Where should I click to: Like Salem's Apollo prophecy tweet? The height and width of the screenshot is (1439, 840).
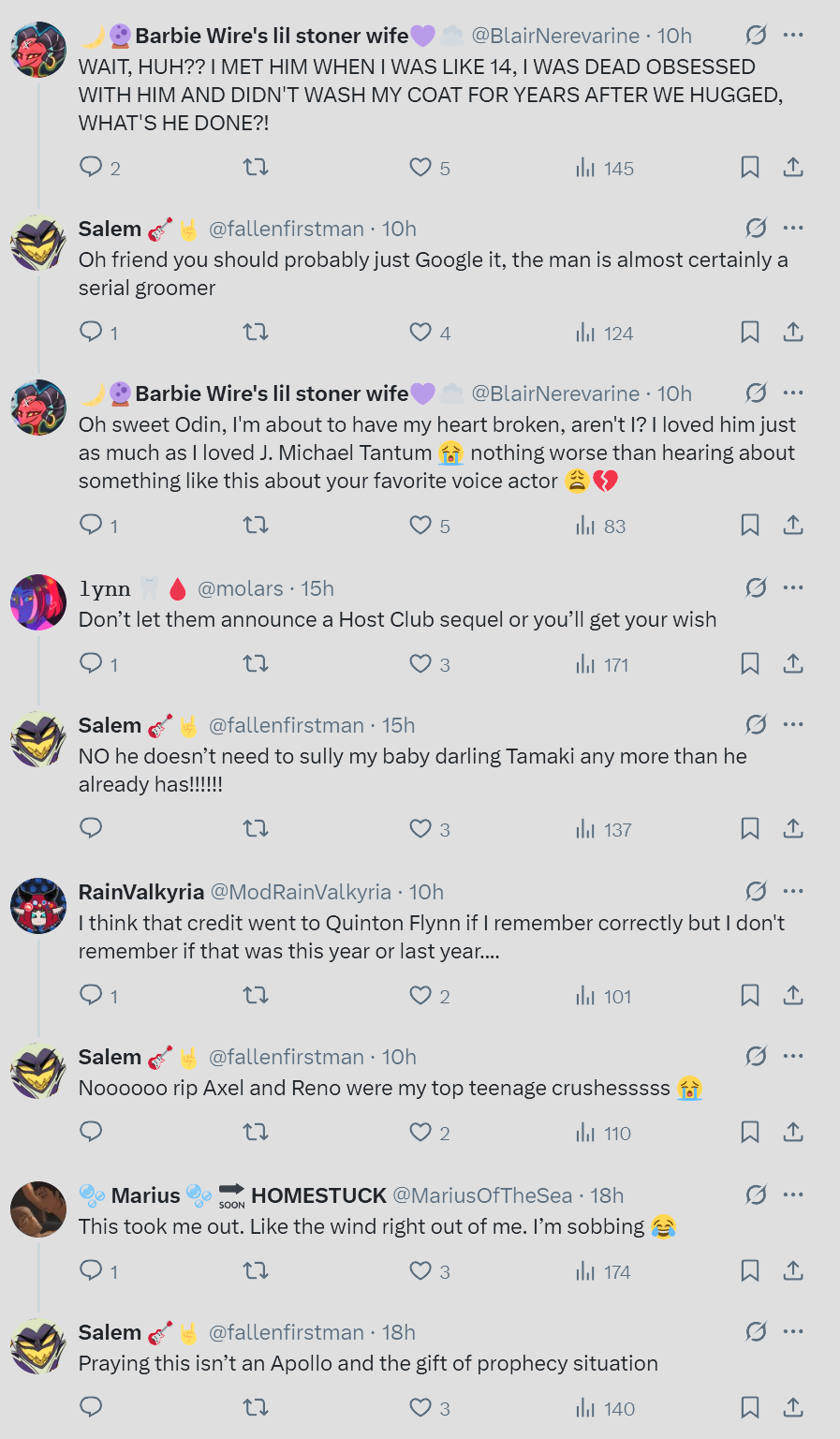pos(420,1408)
